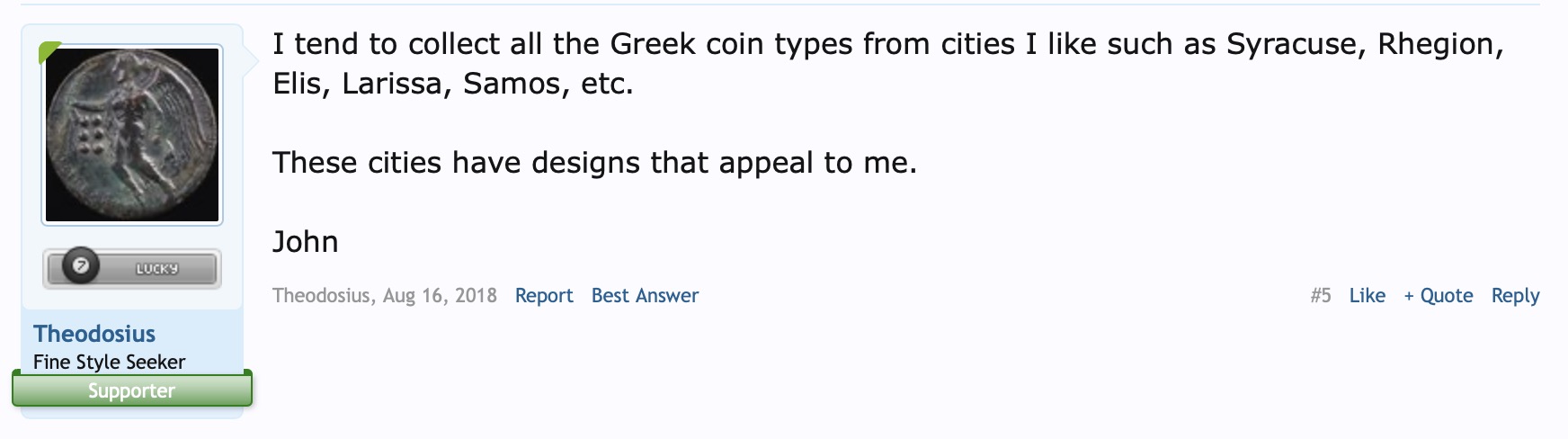Click the sentence about designs that appeal
Image resolution: width=1568 pixels, height=439 pixels.
tap(594, 163)
